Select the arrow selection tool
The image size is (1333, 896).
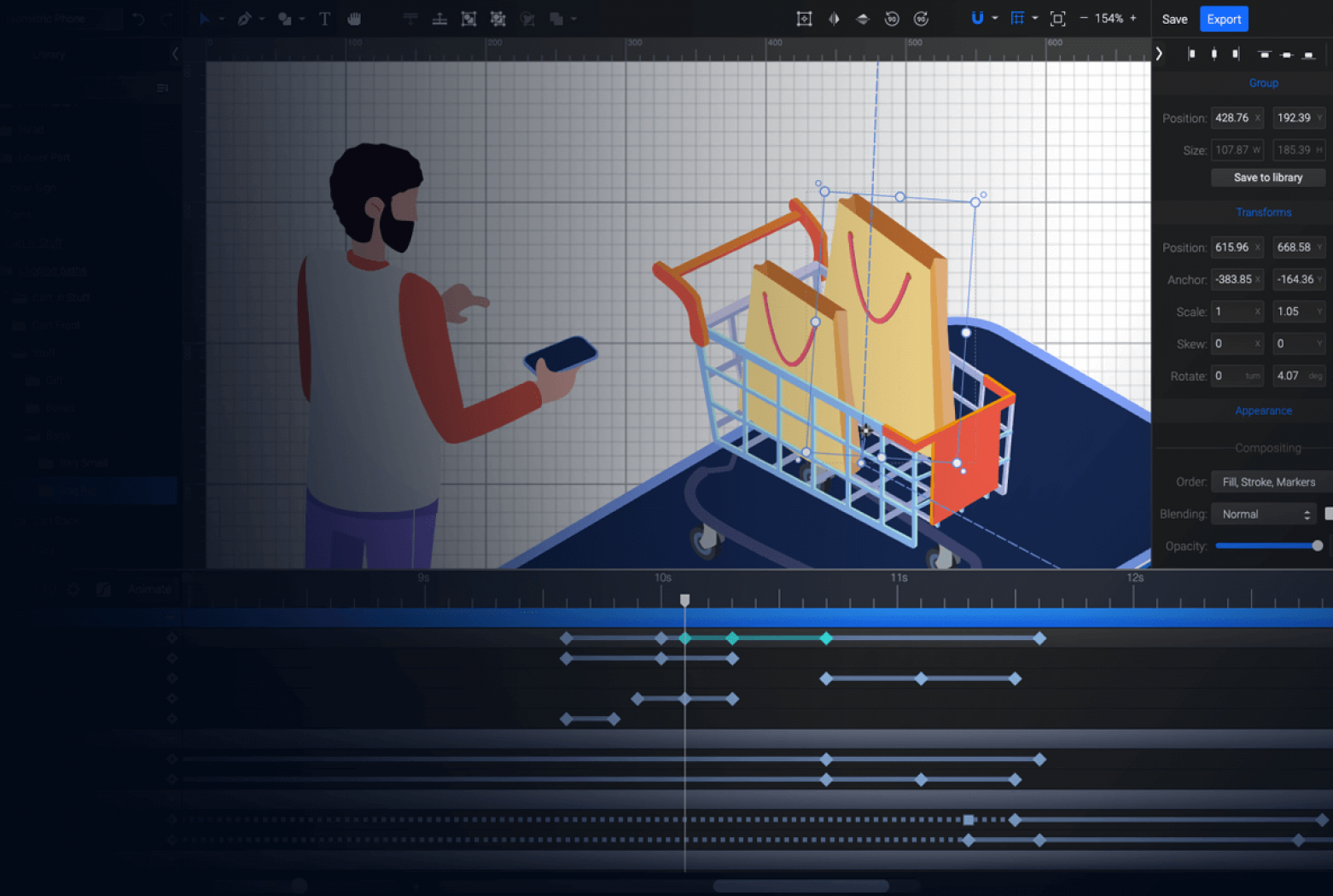[x=205, y=19]
